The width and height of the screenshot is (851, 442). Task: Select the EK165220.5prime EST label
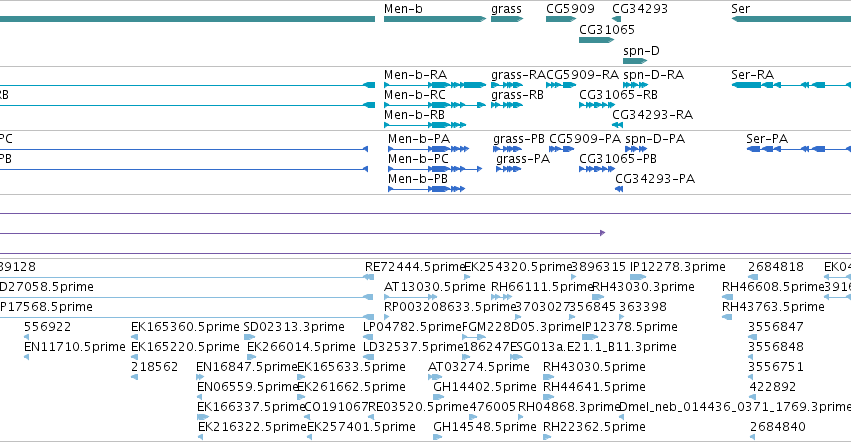(x=185, y=346)
